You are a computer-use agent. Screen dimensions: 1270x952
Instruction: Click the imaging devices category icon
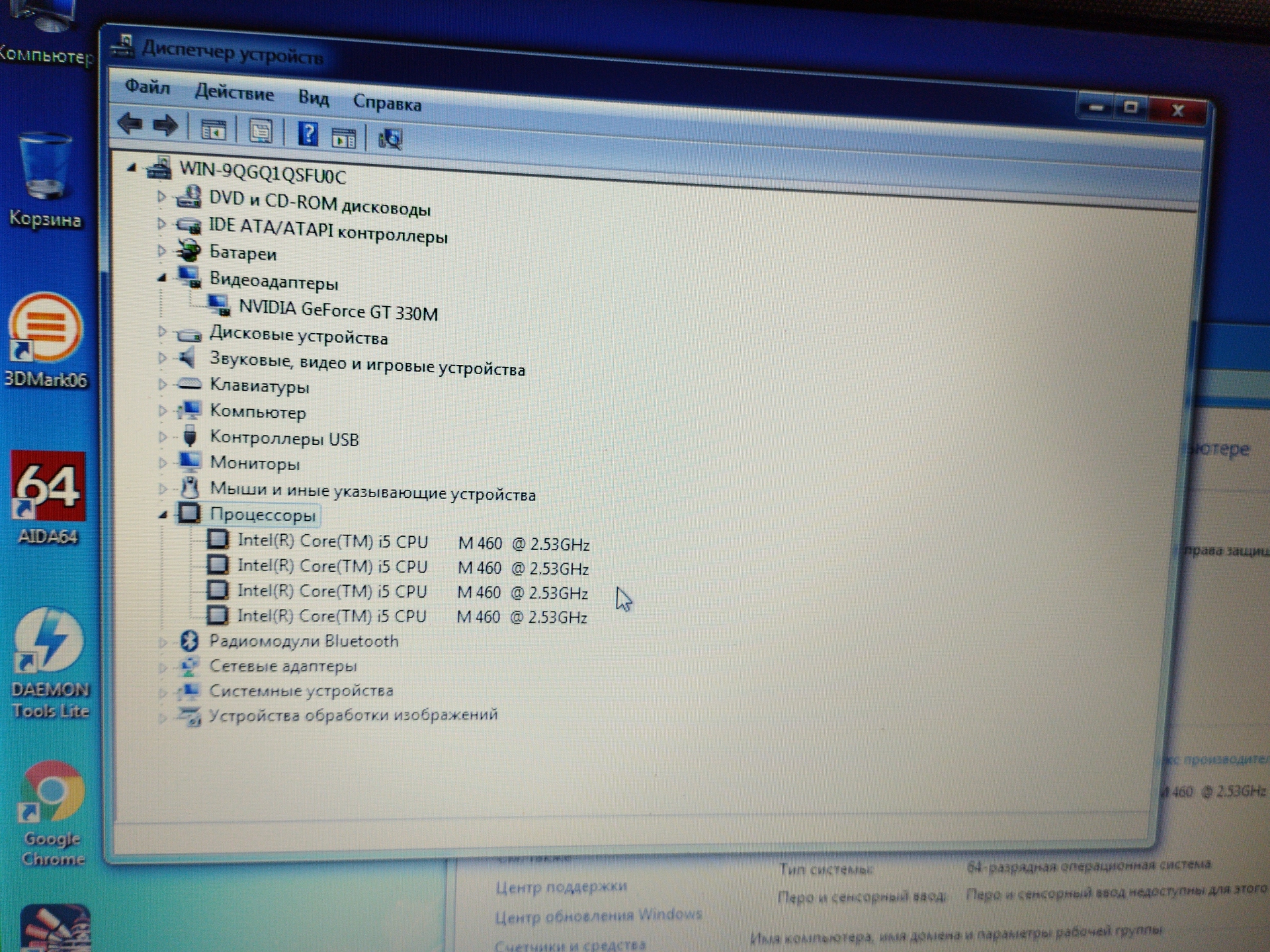tap(189, 716)
